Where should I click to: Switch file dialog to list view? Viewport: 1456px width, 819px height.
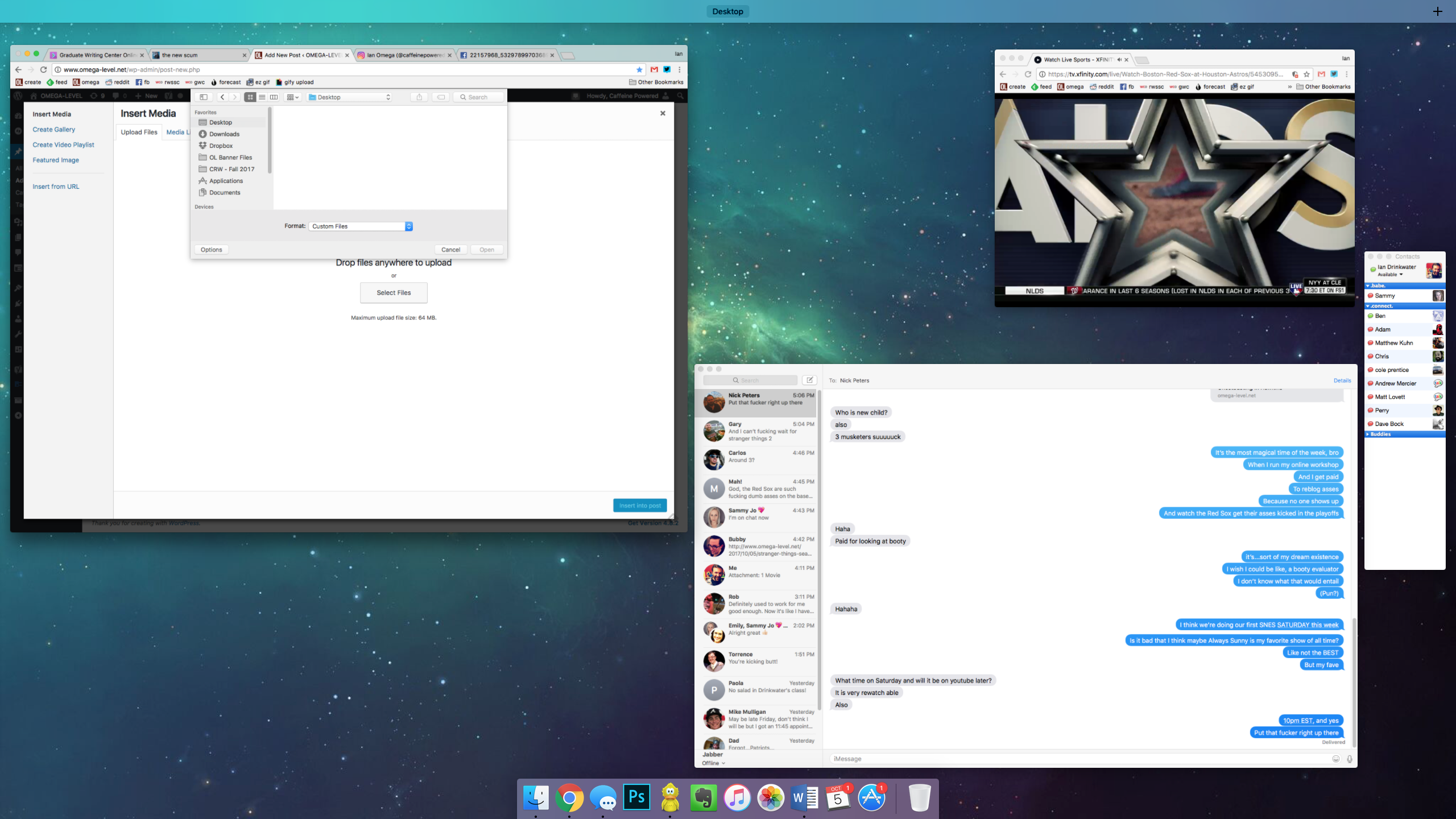[x=262, y=97]
